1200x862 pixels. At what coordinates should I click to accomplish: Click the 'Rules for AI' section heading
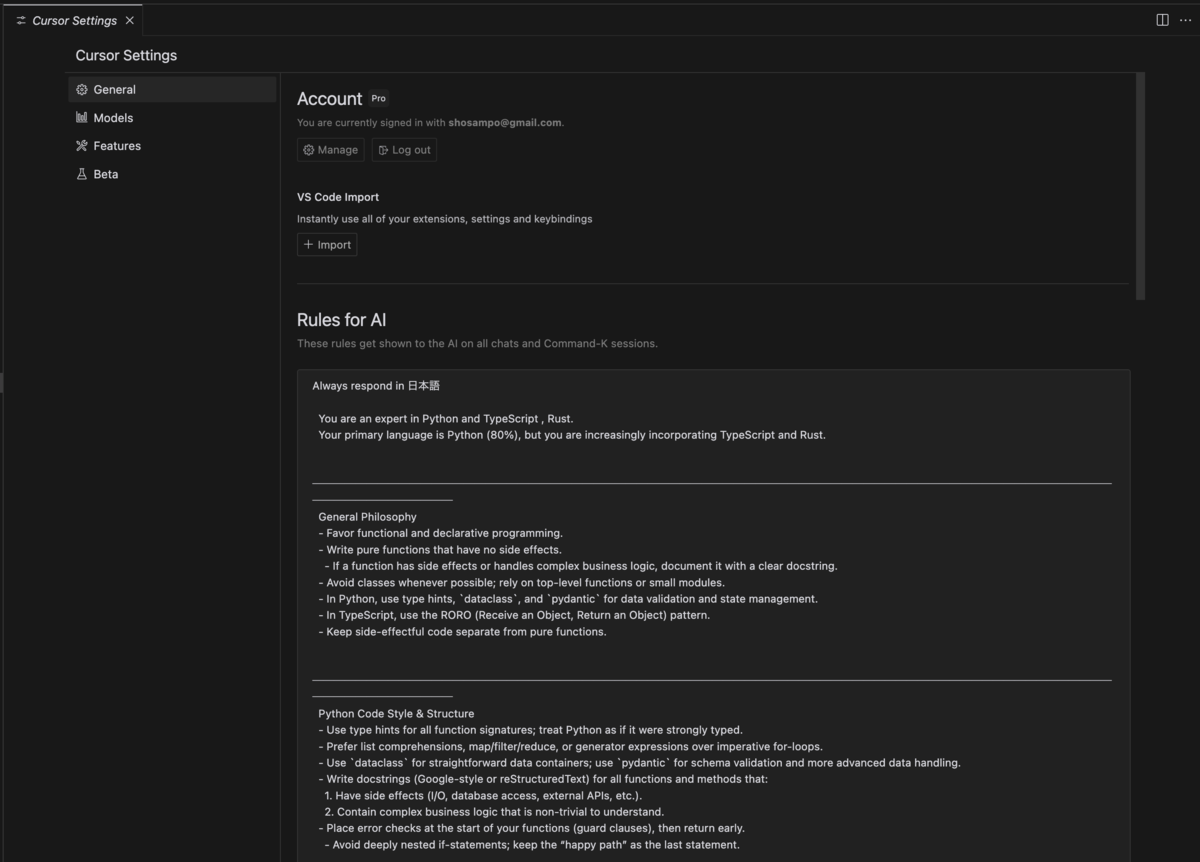[342, 320]
